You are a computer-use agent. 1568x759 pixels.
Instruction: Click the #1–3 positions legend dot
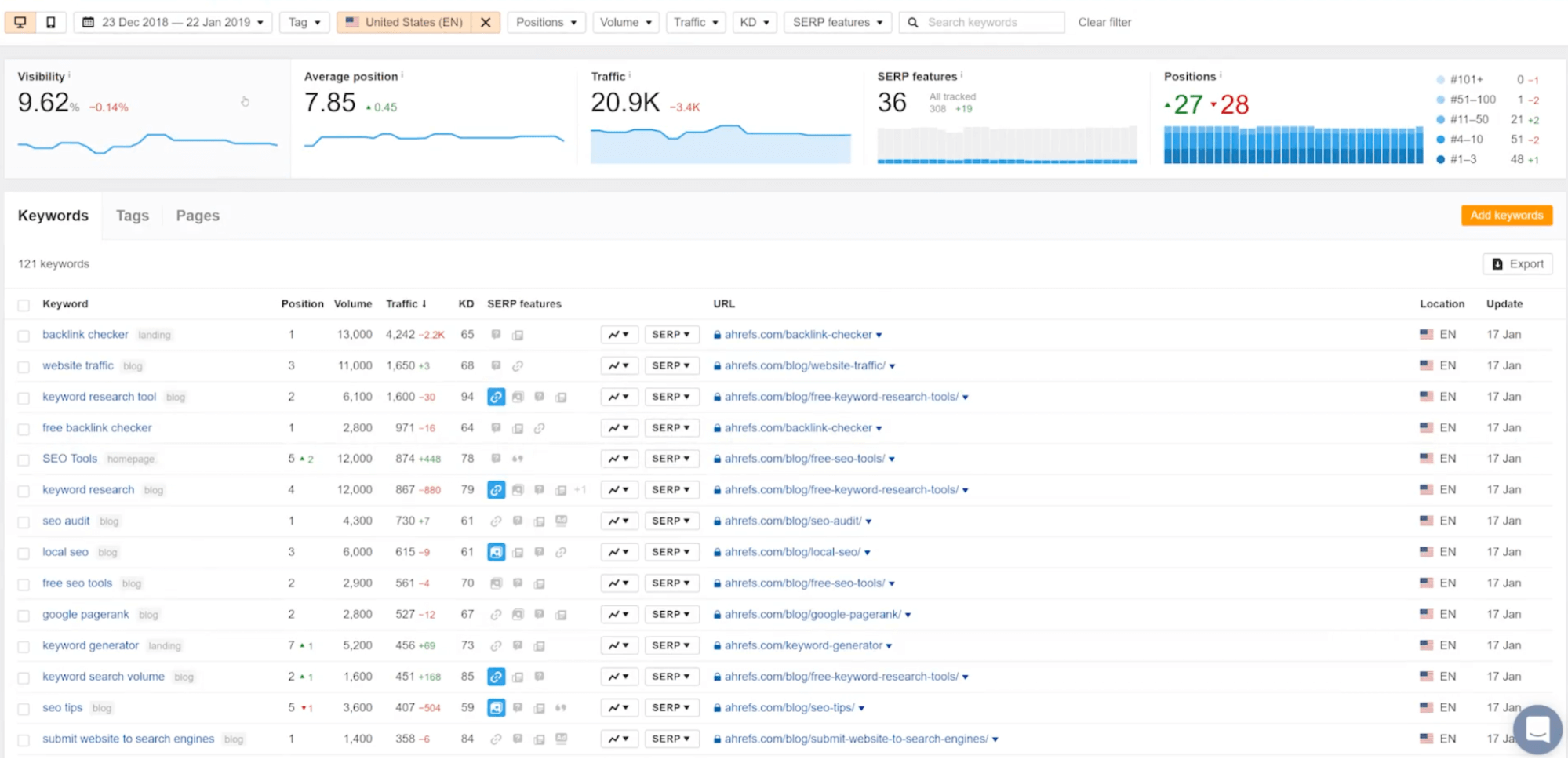[1440, 159]
